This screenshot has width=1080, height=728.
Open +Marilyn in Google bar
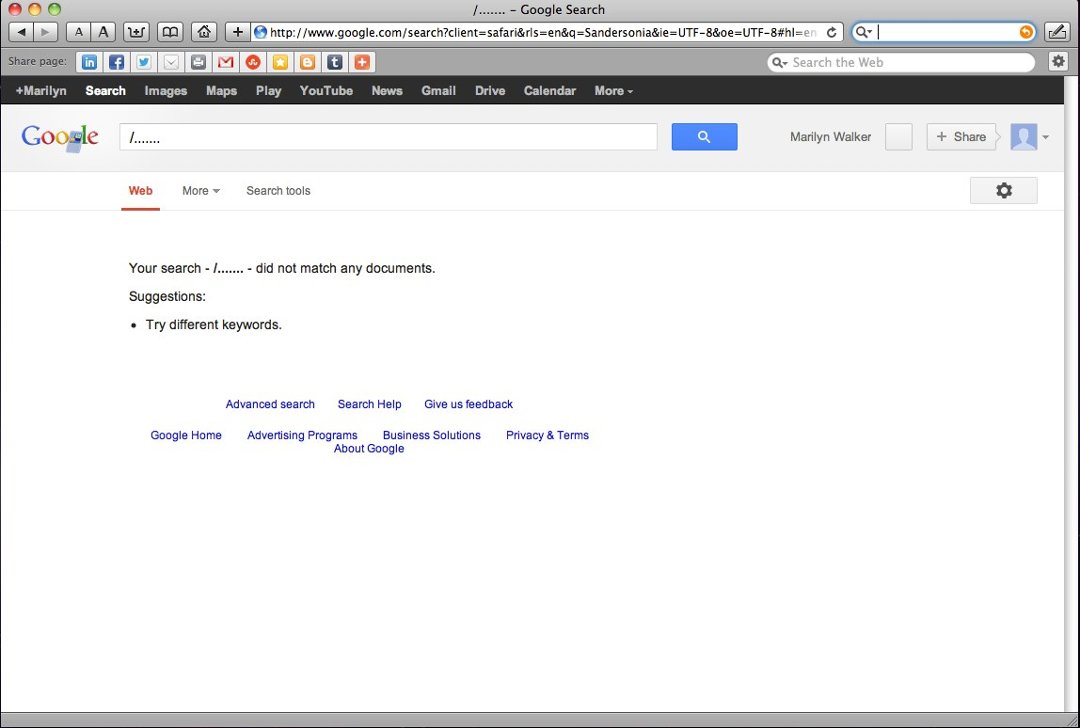pos(41,90)
